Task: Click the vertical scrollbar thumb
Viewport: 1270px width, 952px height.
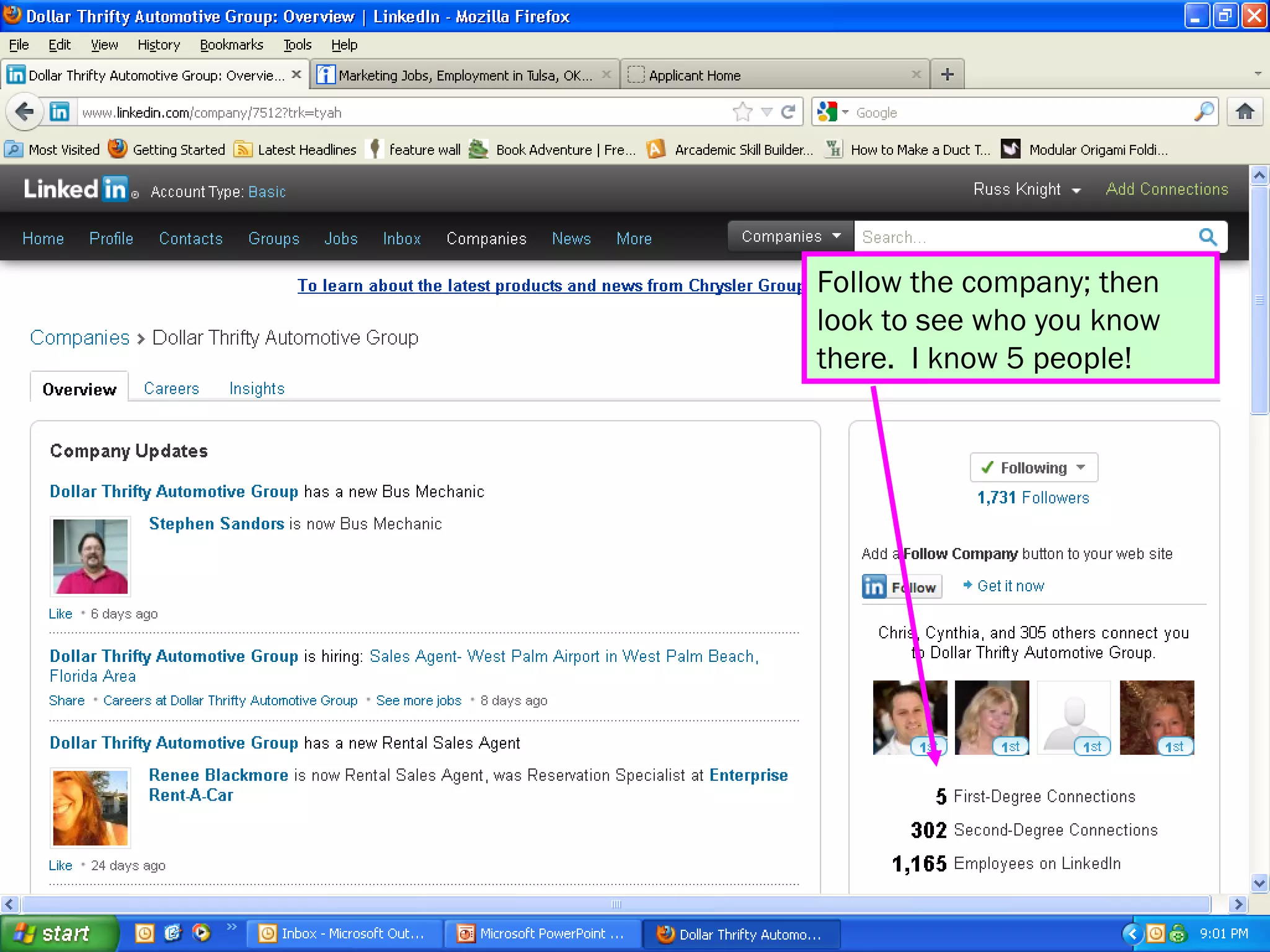Action: (1259, 300)
